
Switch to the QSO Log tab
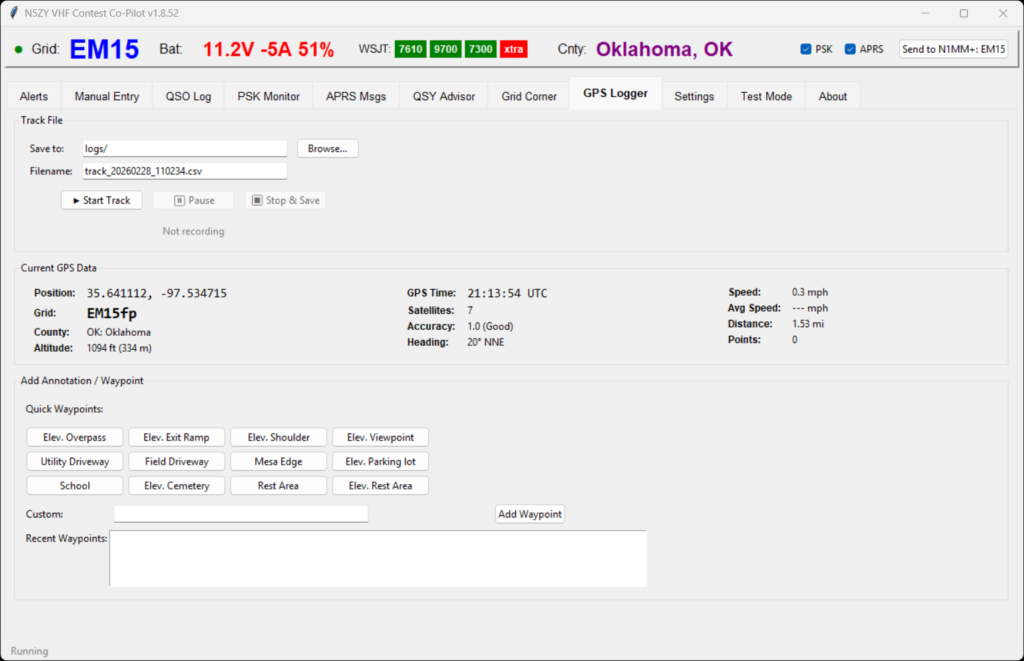[x=188, y=96]
